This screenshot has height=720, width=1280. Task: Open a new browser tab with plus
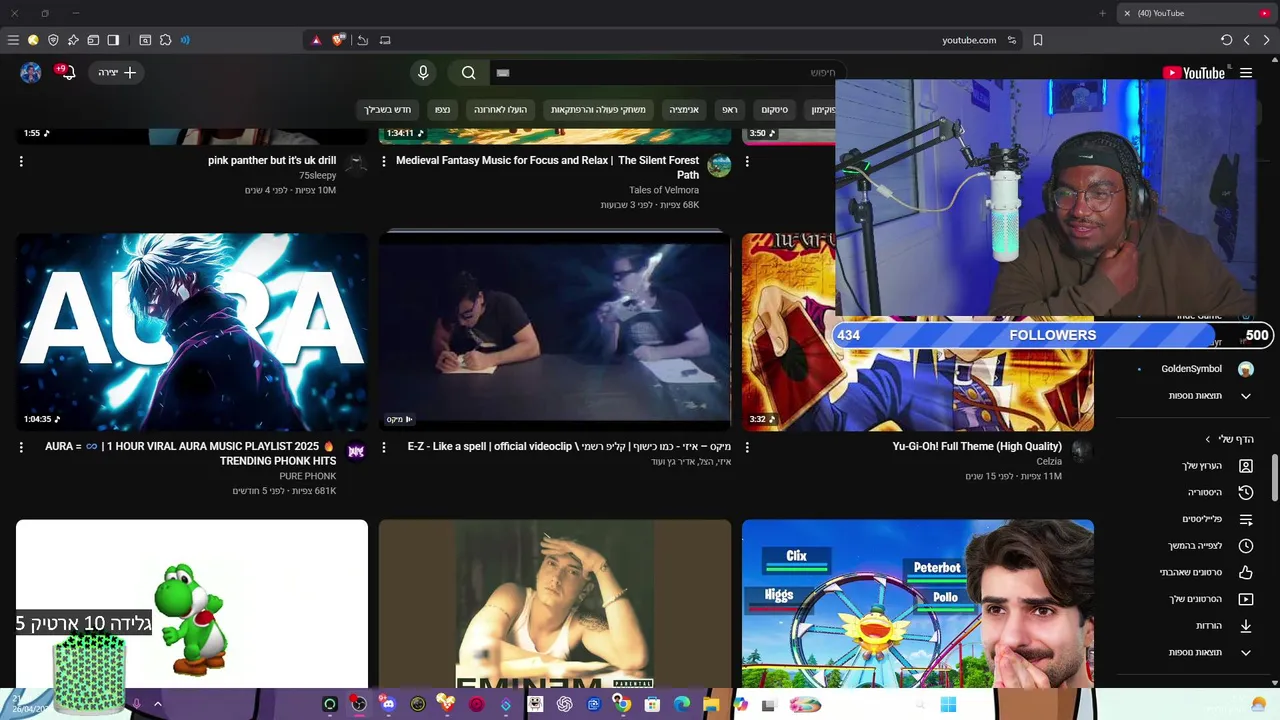coord(1102,13)
